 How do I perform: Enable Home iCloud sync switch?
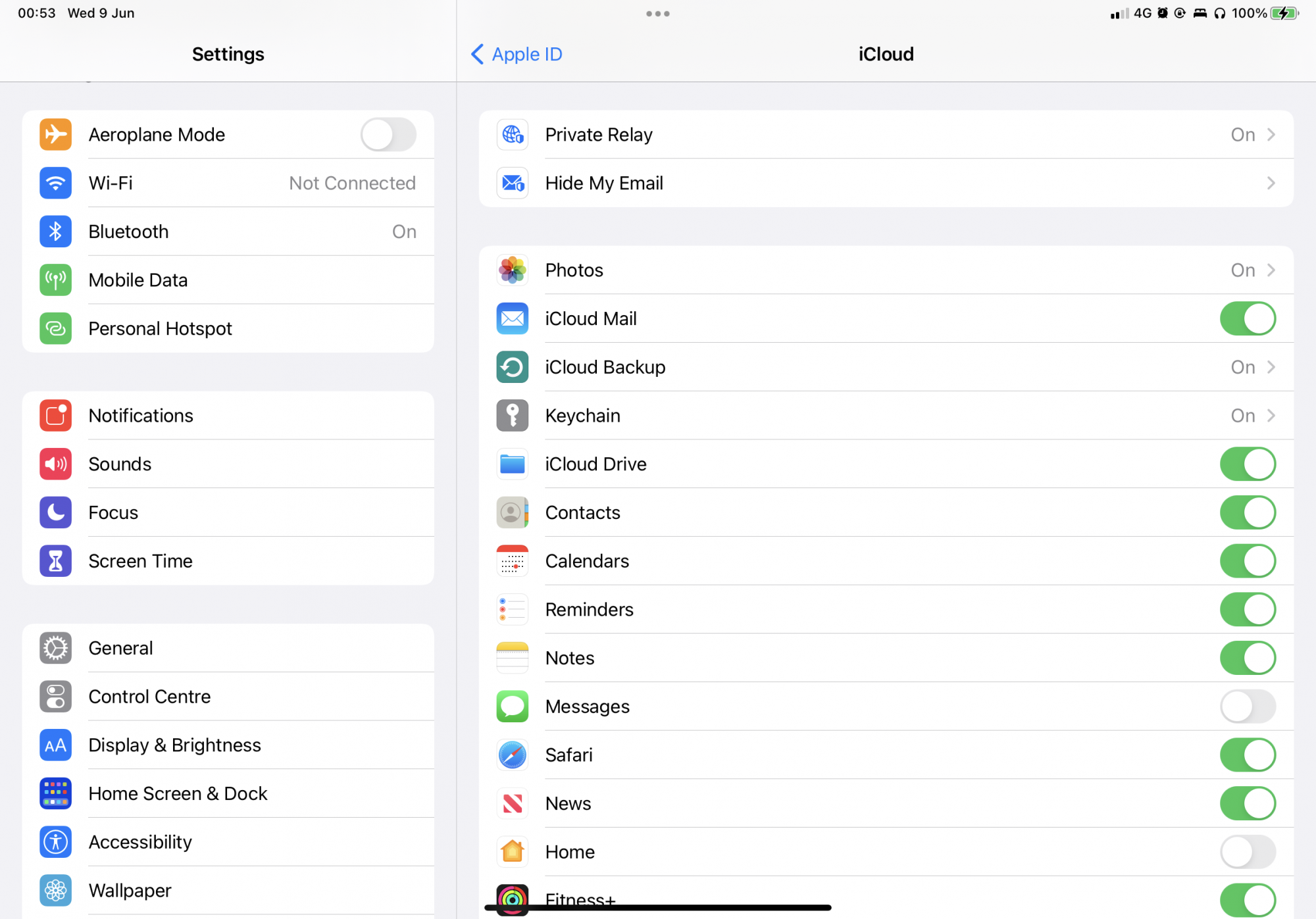tap(1248, 852)
